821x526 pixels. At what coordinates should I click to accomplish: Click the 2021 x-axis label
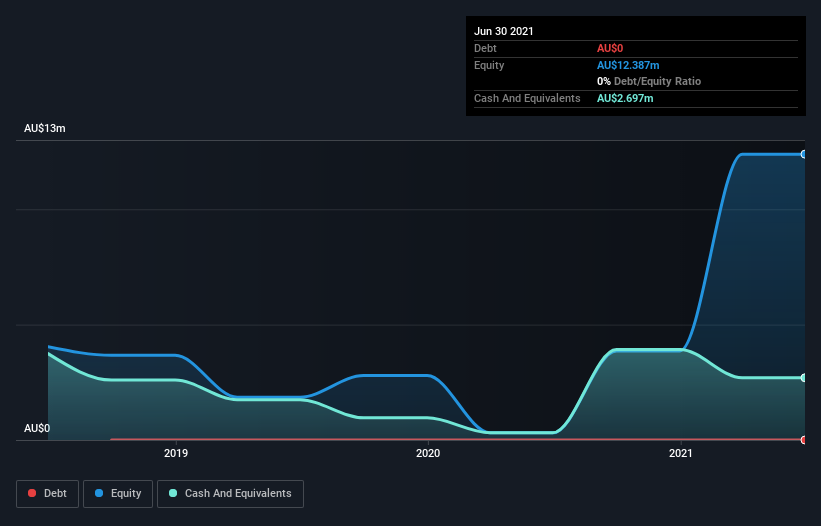[x=681, y=453]
